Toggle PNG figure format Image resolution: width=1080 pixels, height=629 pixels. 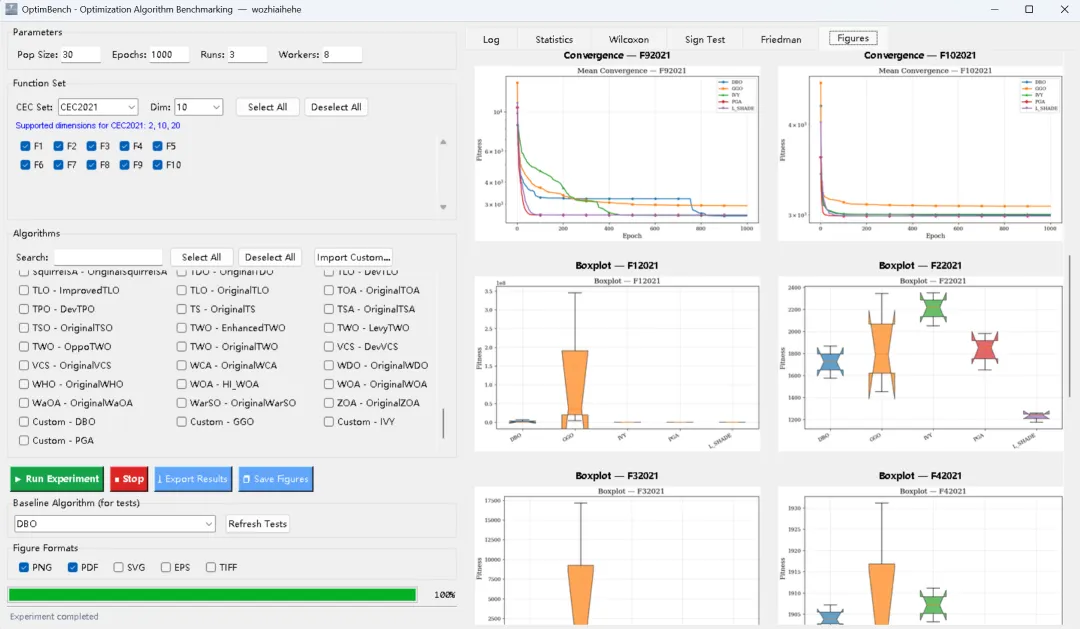tap(24, 567)
